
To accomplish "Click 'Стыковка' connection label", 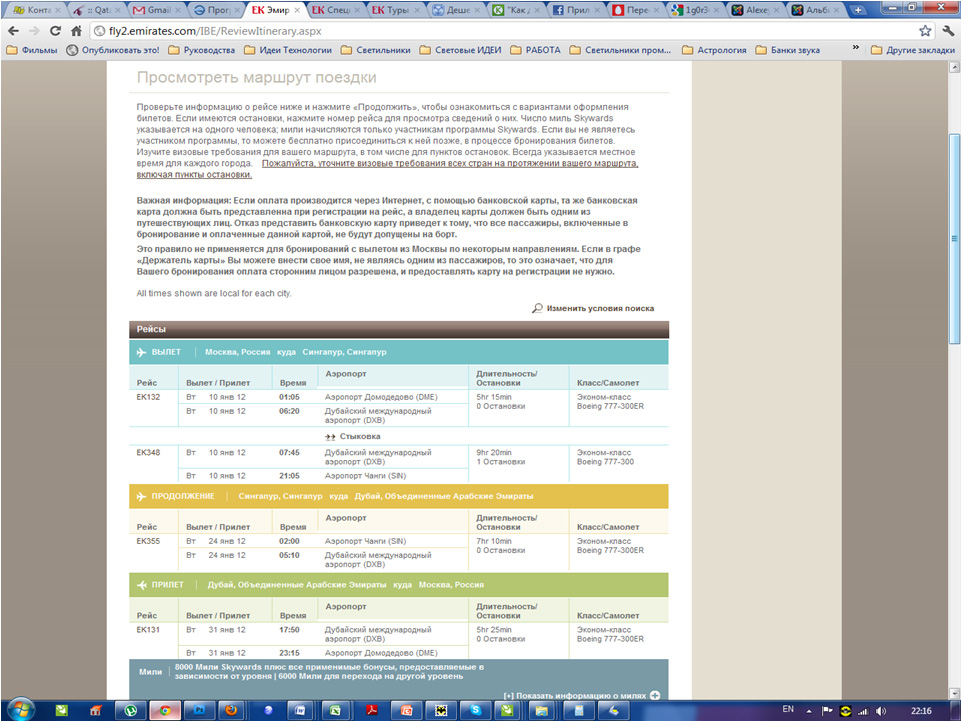I will (x=360, y=437).
